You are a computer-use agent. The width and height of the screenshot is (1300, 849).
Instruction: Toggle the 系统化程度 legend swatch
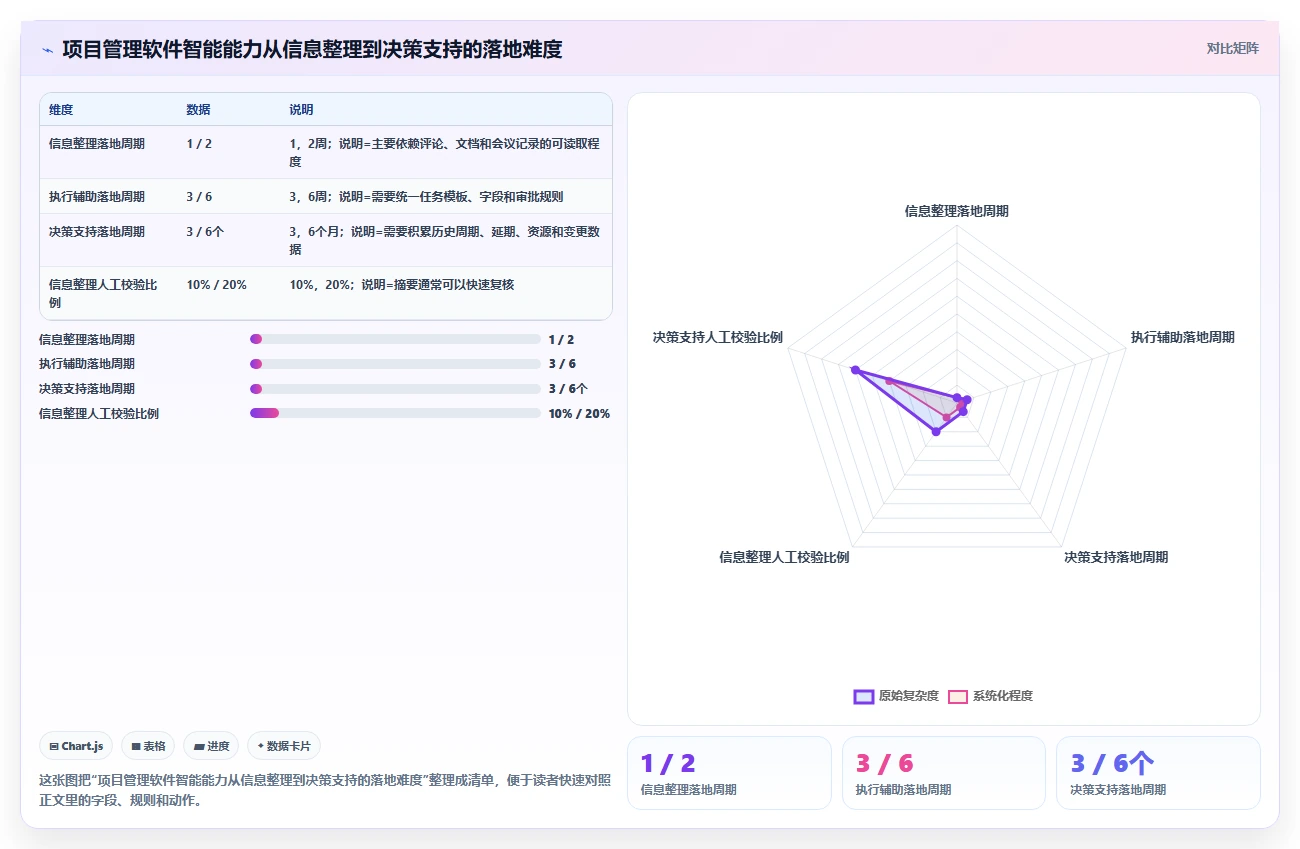pos(958,696)
